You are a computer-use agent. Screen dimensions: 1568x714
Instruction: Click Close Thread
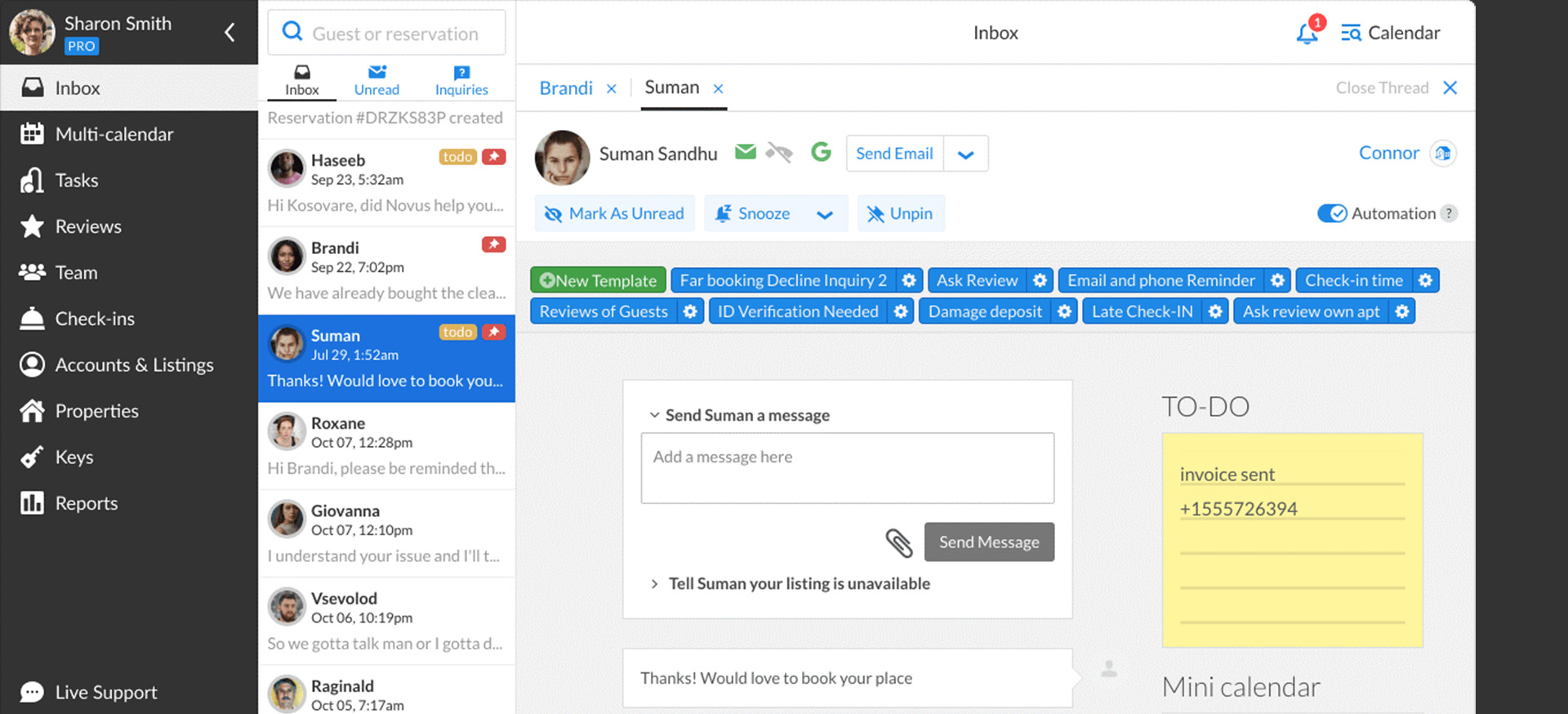(1396, 87)
